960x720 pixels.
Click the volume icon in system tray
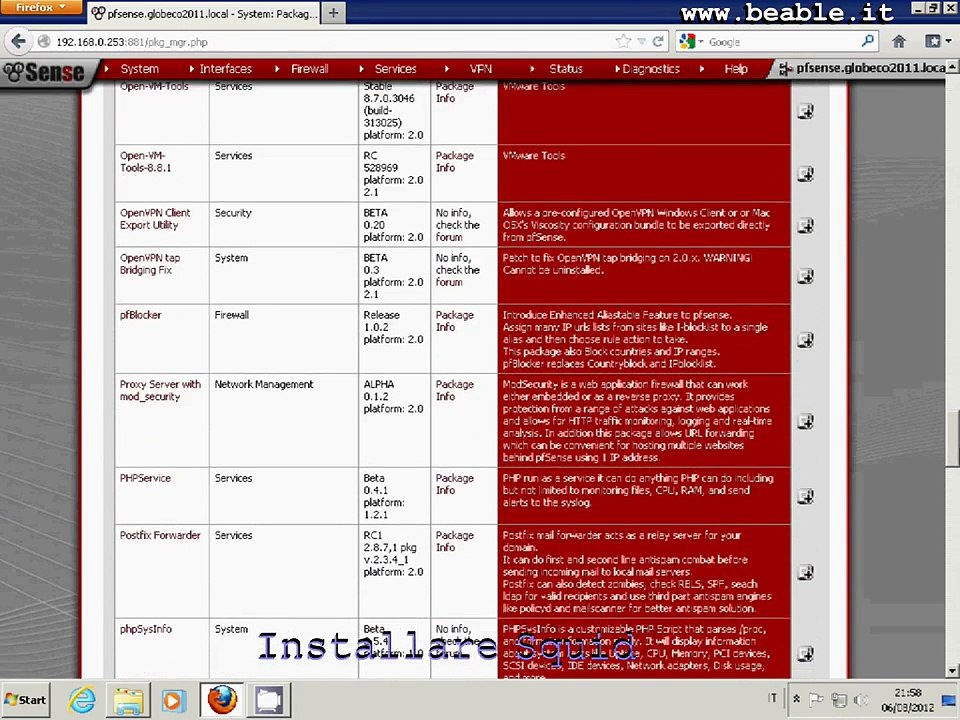click(x=860, y=699)
